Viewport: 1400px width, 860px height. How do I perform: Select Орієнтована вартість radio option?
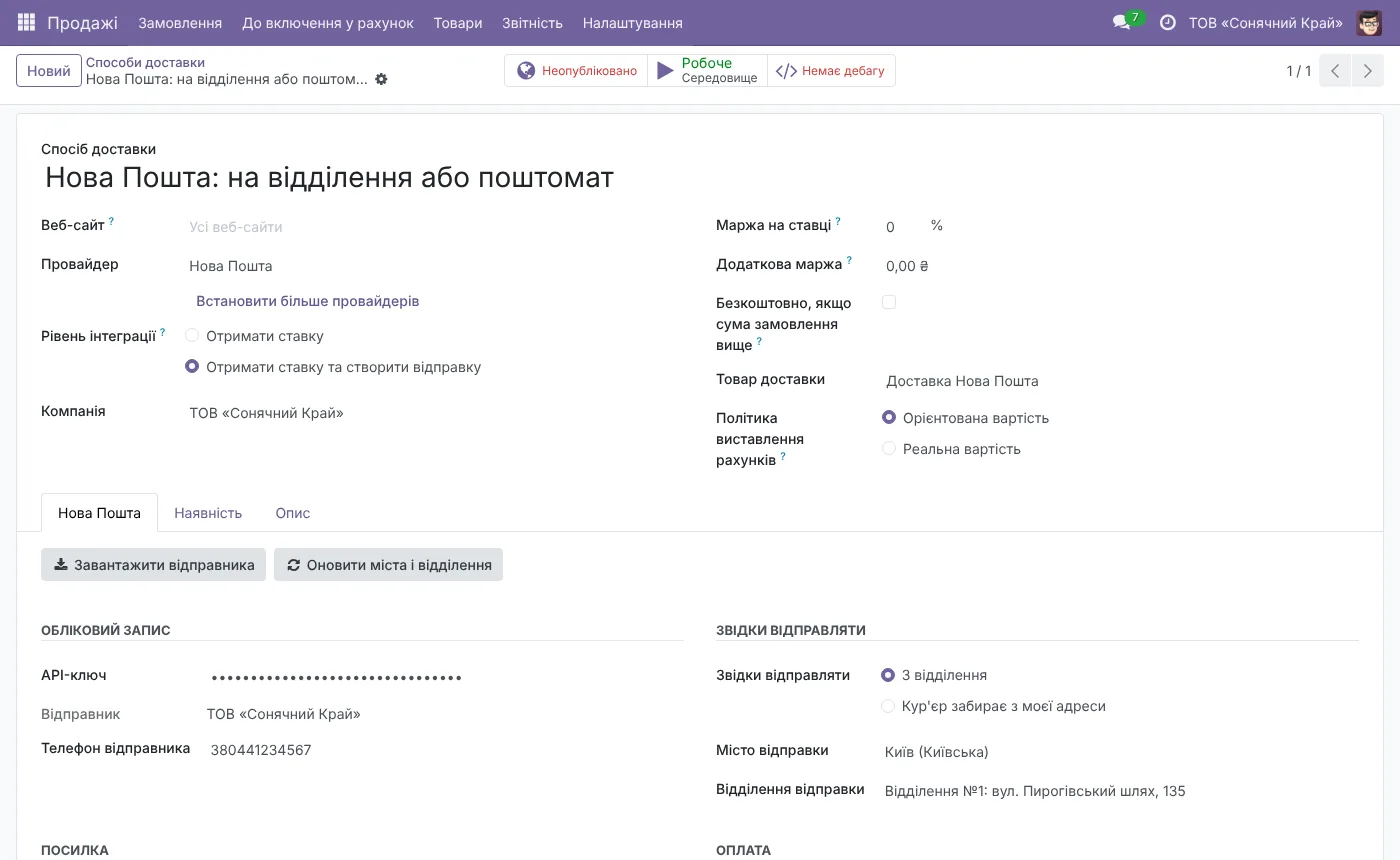tap(889, 418)
